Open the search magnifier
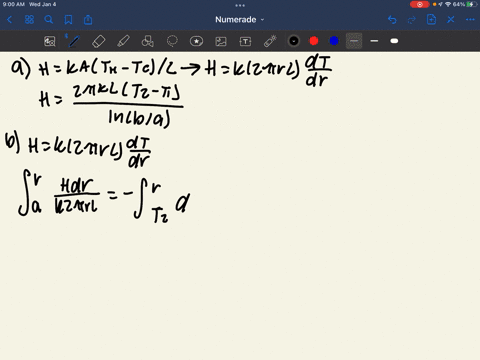The height and width of the screenshot is (360, 480). click(x=49, y=20)
